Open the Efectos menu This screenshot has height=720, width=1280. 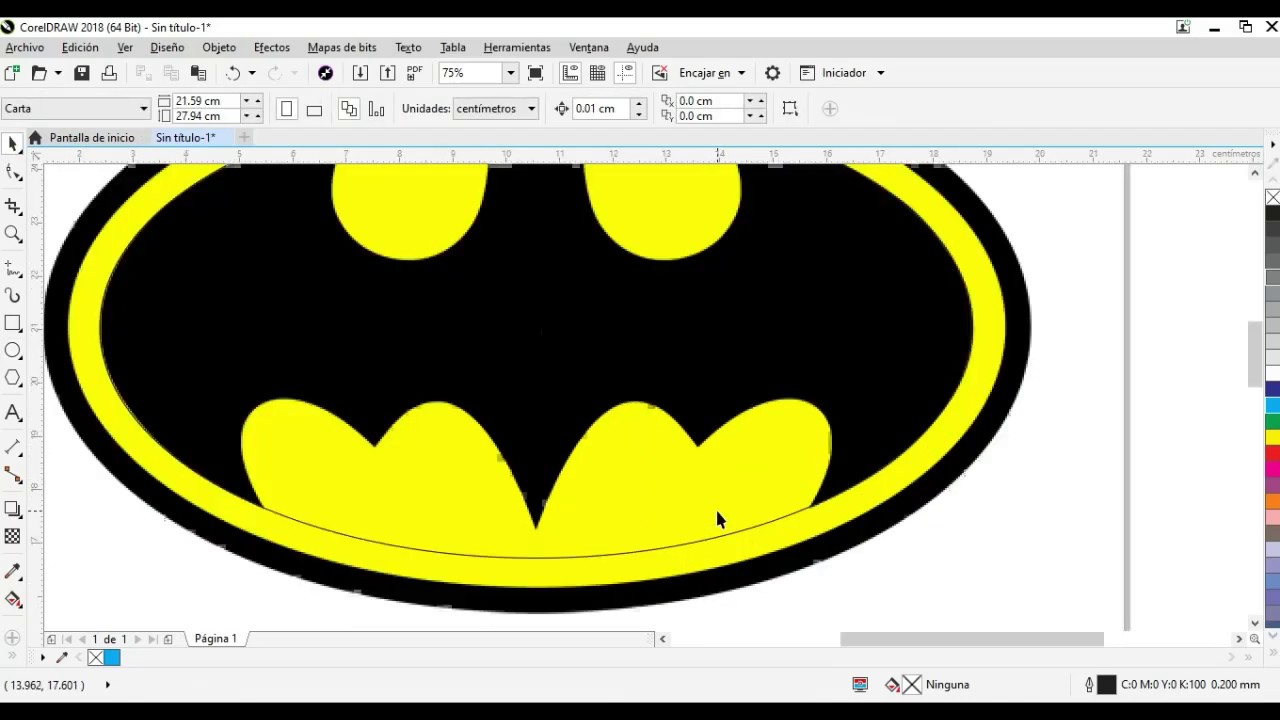[x=271, y=47]
